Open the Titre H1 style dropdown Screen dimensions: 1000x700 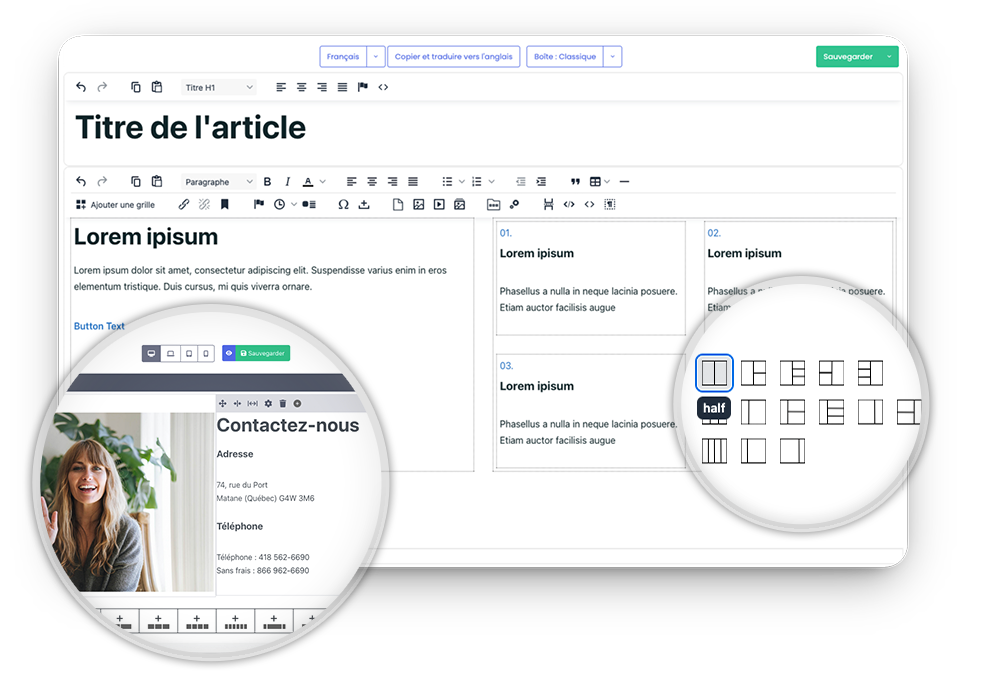click(219, 88)
